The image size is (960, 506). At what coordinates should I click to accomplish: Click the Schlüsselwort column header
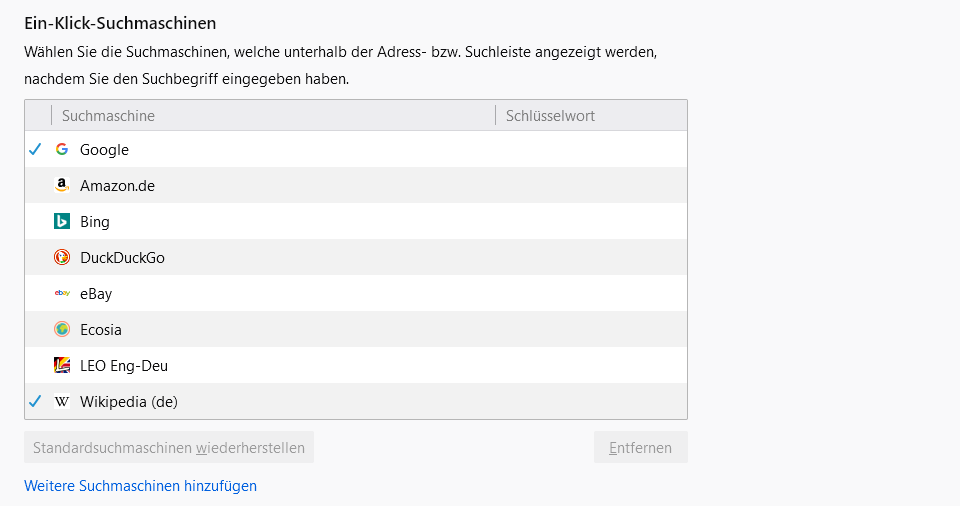click(591, 115)
